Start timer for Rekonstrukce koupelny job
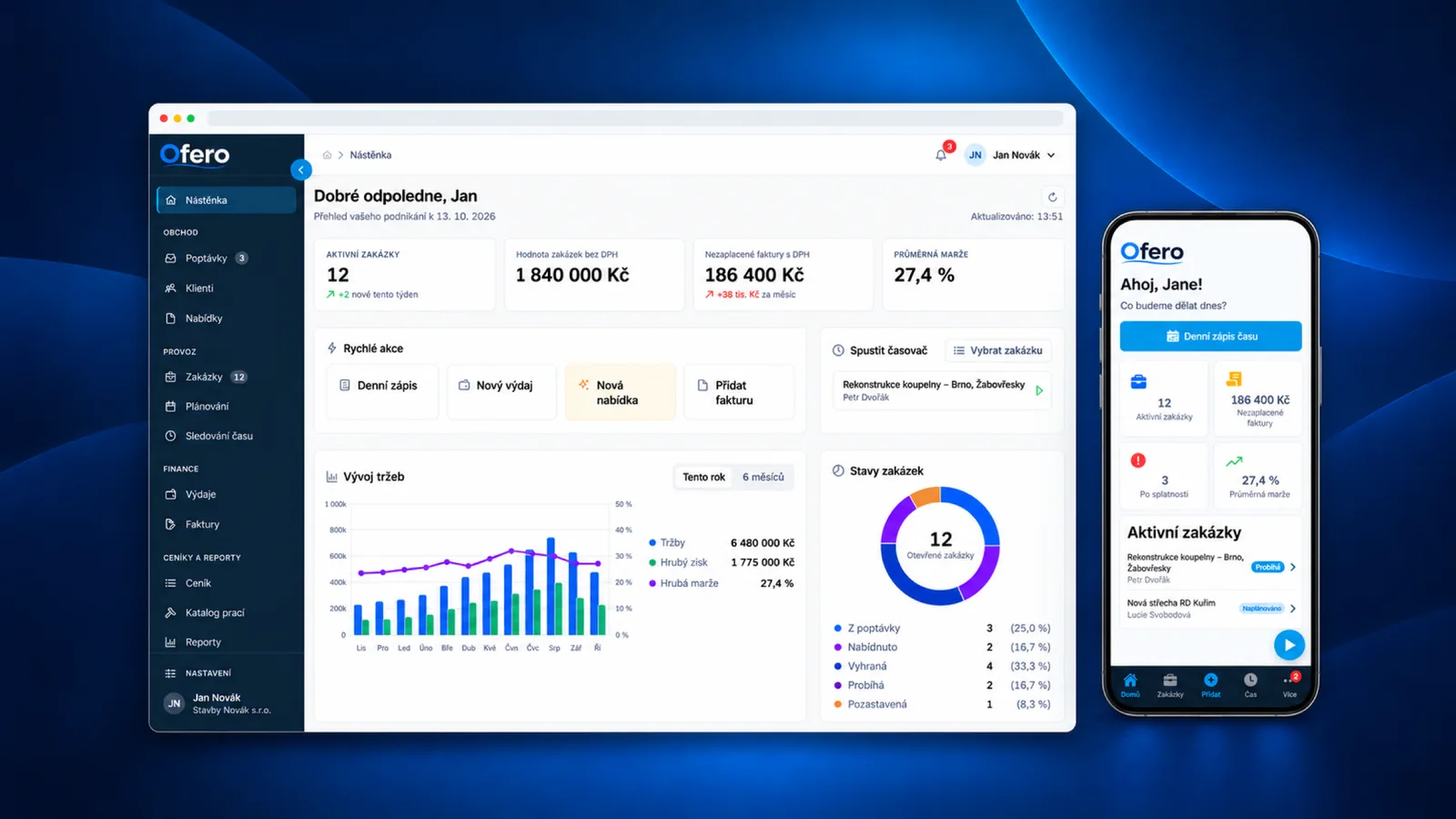 tap(1039, 390)
